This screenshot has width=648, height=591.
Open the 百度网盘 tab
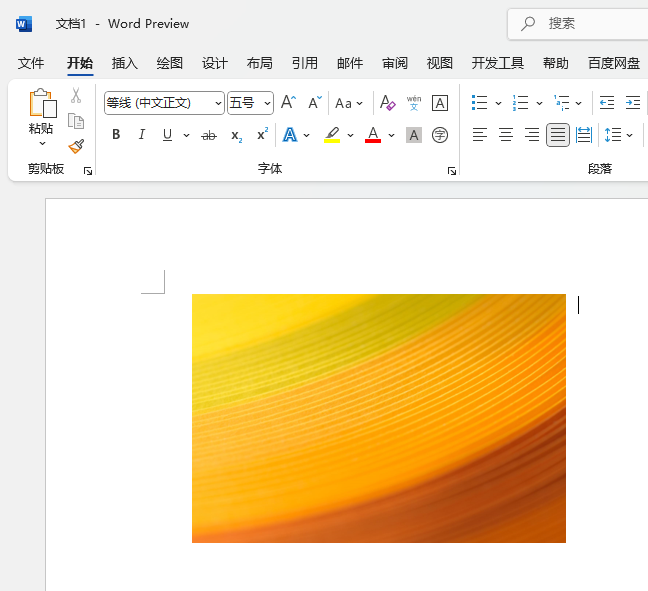(614, 63)
